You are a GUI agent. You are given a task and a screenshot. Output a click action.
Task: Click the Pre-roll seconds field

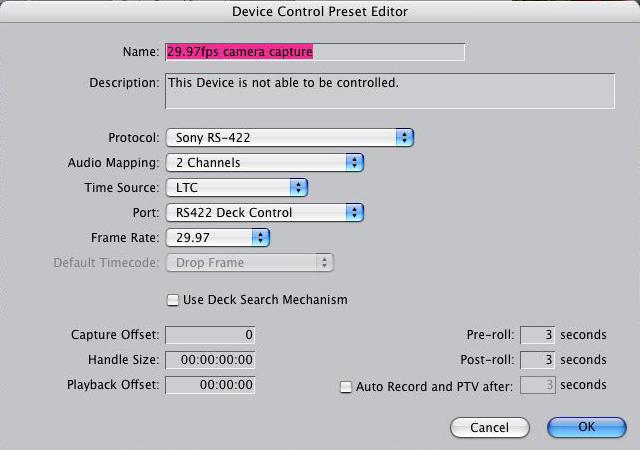(538, 335)
